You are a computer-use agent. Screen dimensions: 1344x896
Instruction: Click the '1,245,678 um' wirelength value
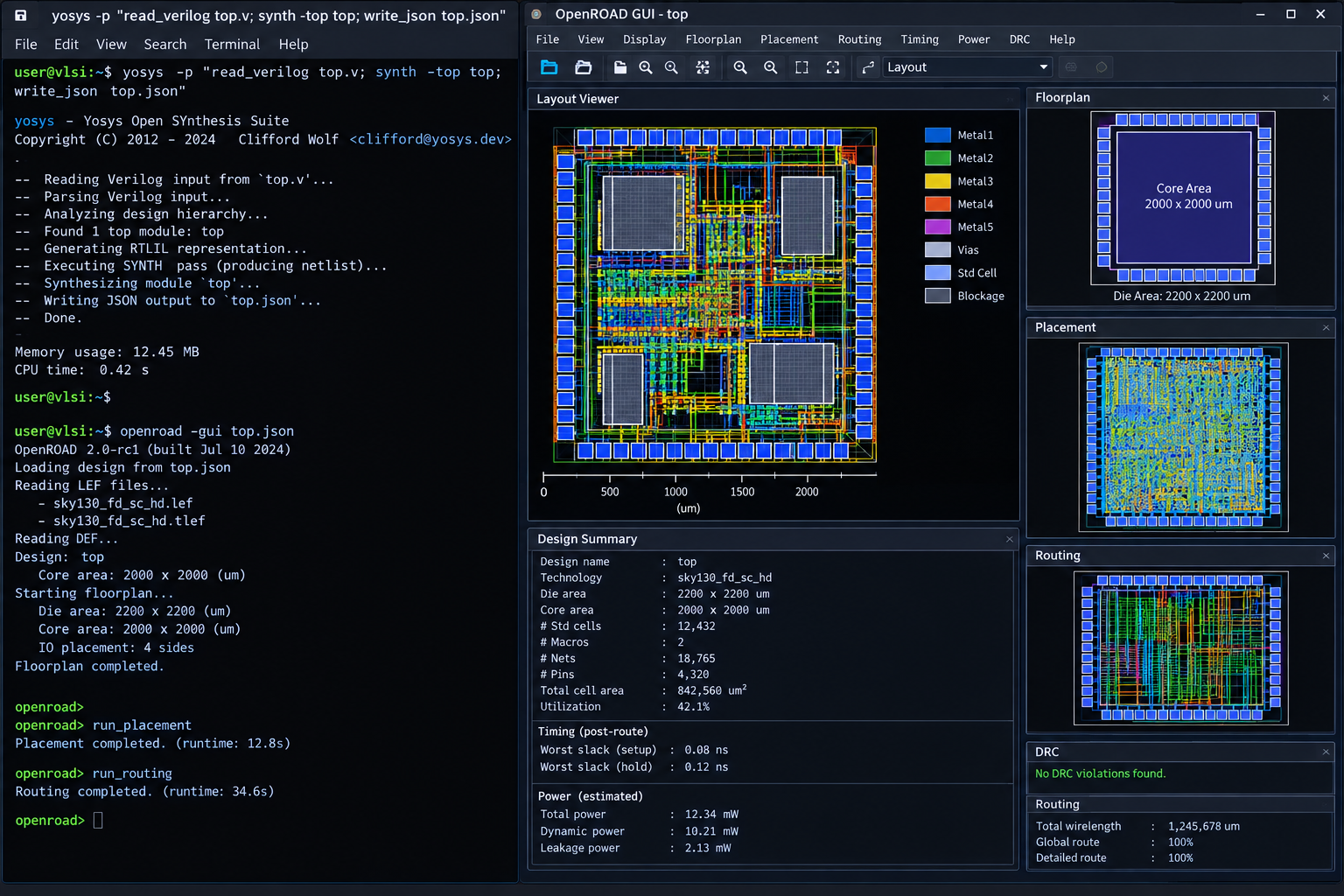(1204, 826)
